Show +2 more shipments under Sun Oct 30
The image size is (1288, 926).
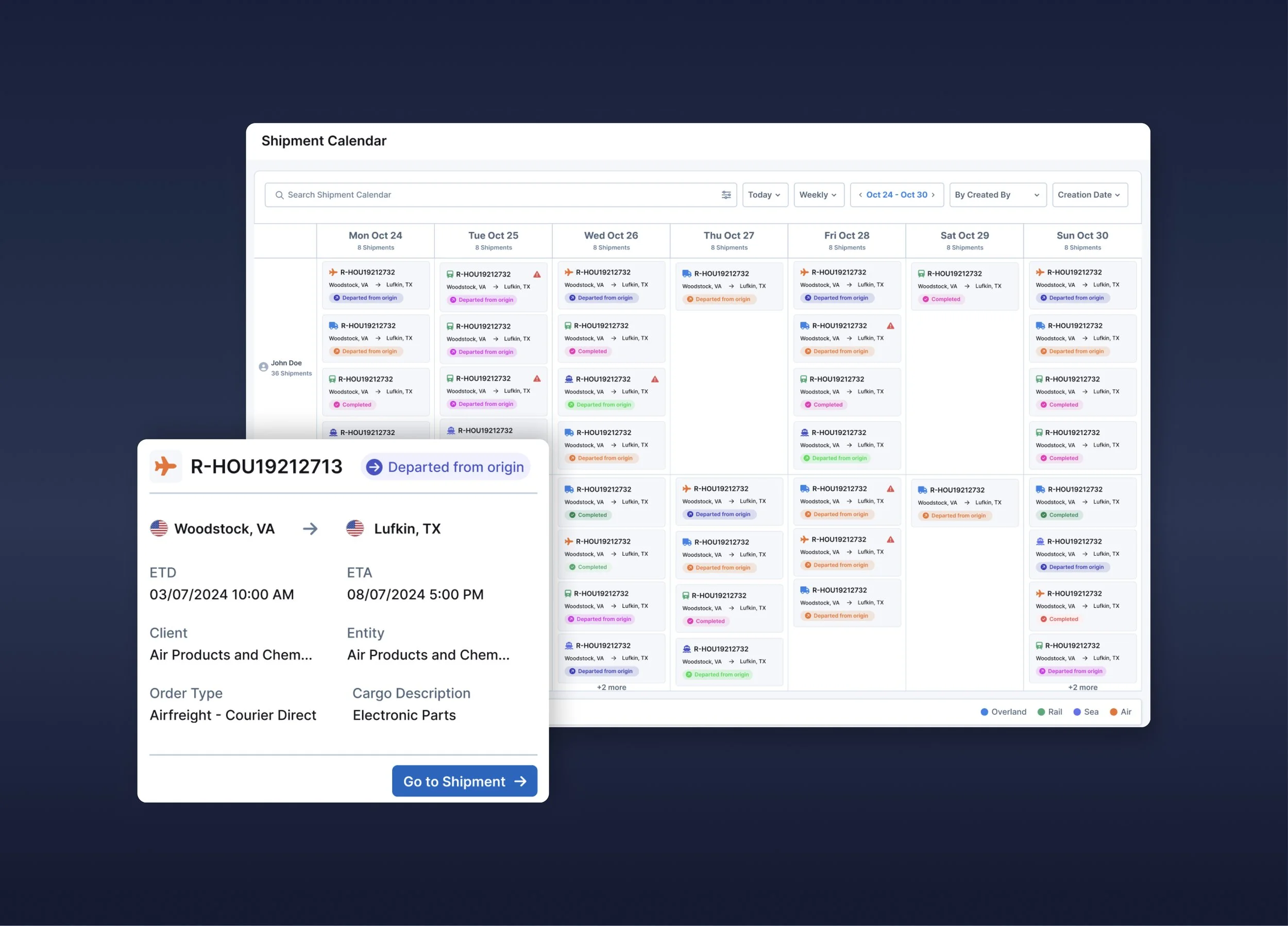pos(1082,687)
